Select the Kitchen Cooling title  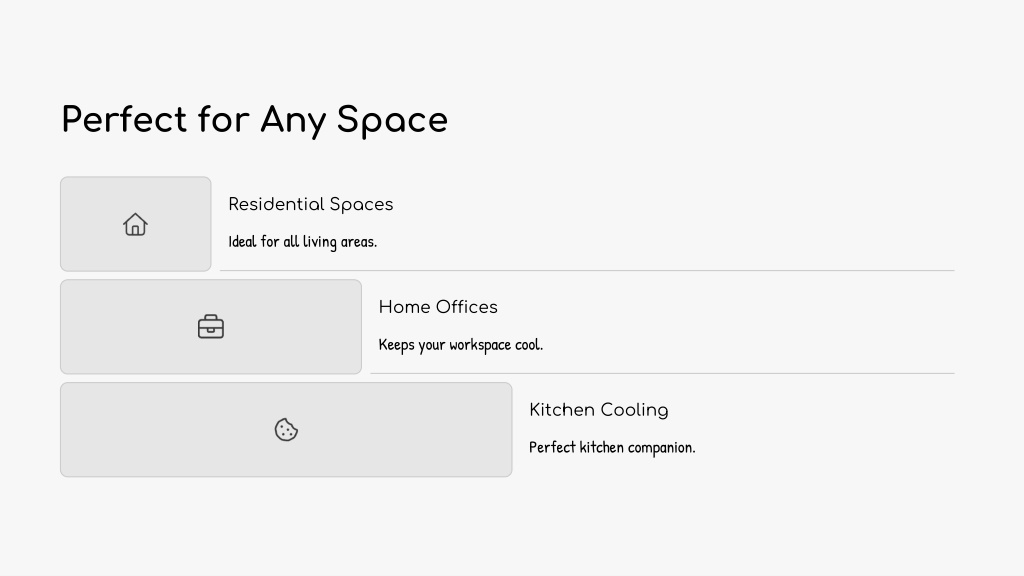tap(599, 410)
